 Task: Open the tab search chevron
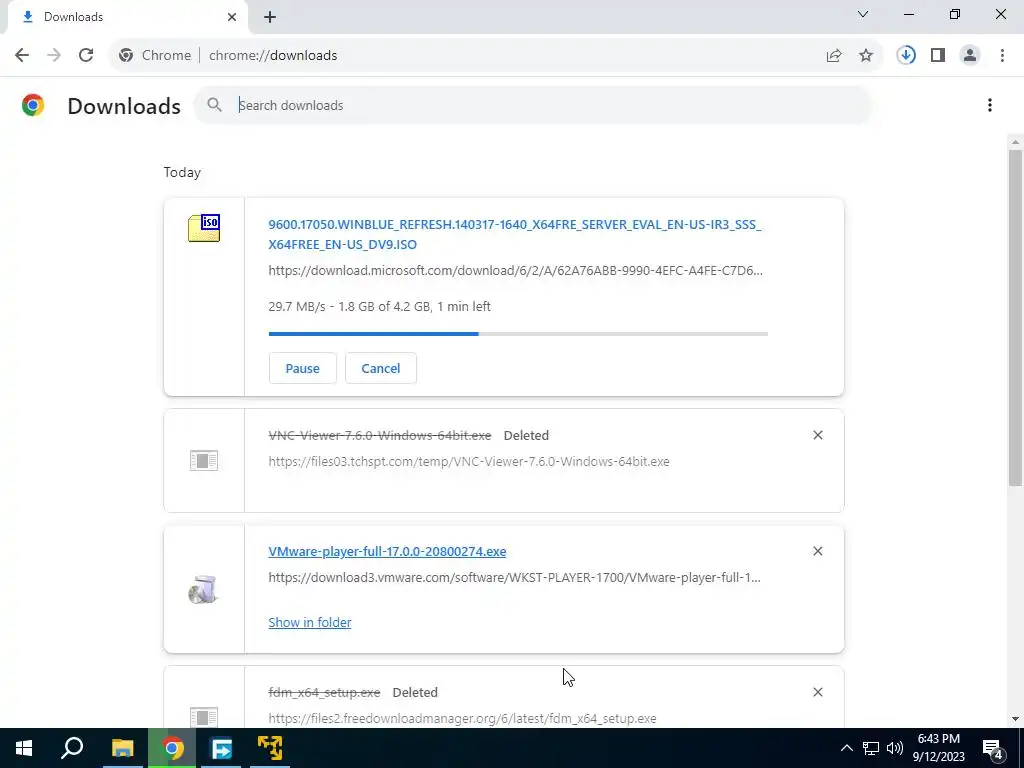pos(863,14)
